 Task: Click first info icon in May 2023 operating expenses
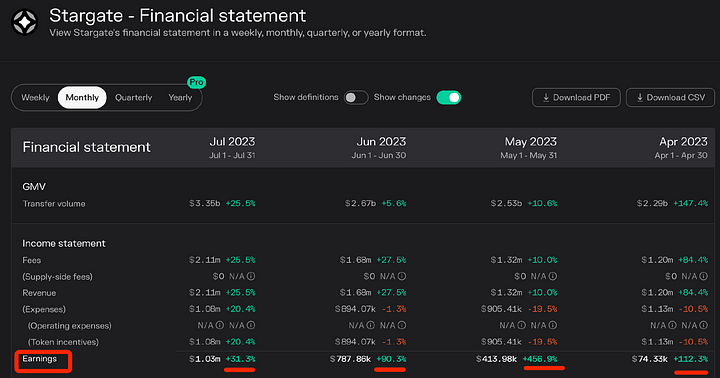[x=522, y=325]
